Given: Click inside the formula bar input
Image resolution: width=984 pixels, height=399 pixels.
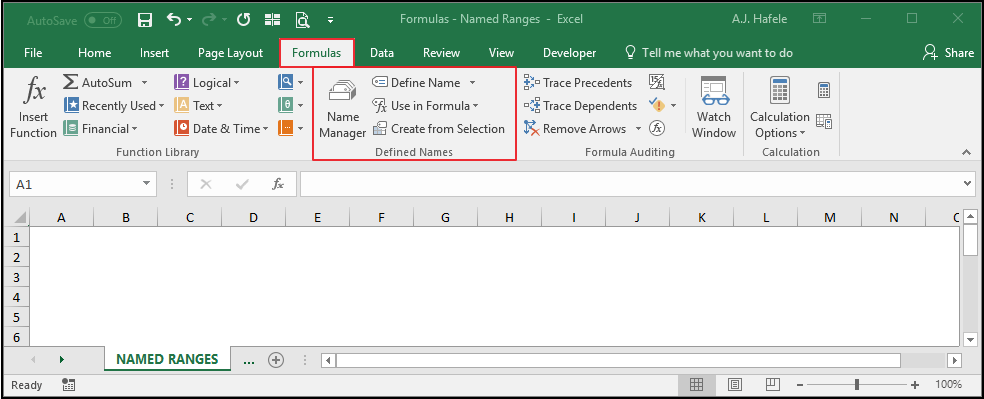Looking at the screenshot, I should click(x=631, y=184).
